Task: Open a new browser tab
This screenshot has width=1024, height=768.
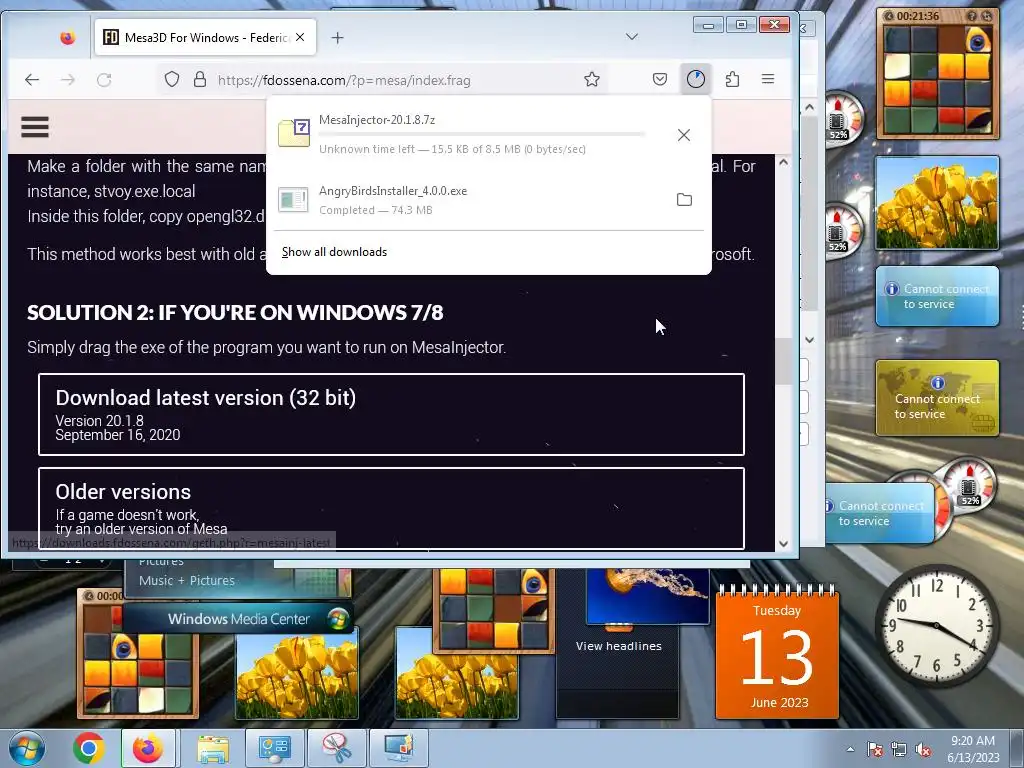Action: click(337, 38)
